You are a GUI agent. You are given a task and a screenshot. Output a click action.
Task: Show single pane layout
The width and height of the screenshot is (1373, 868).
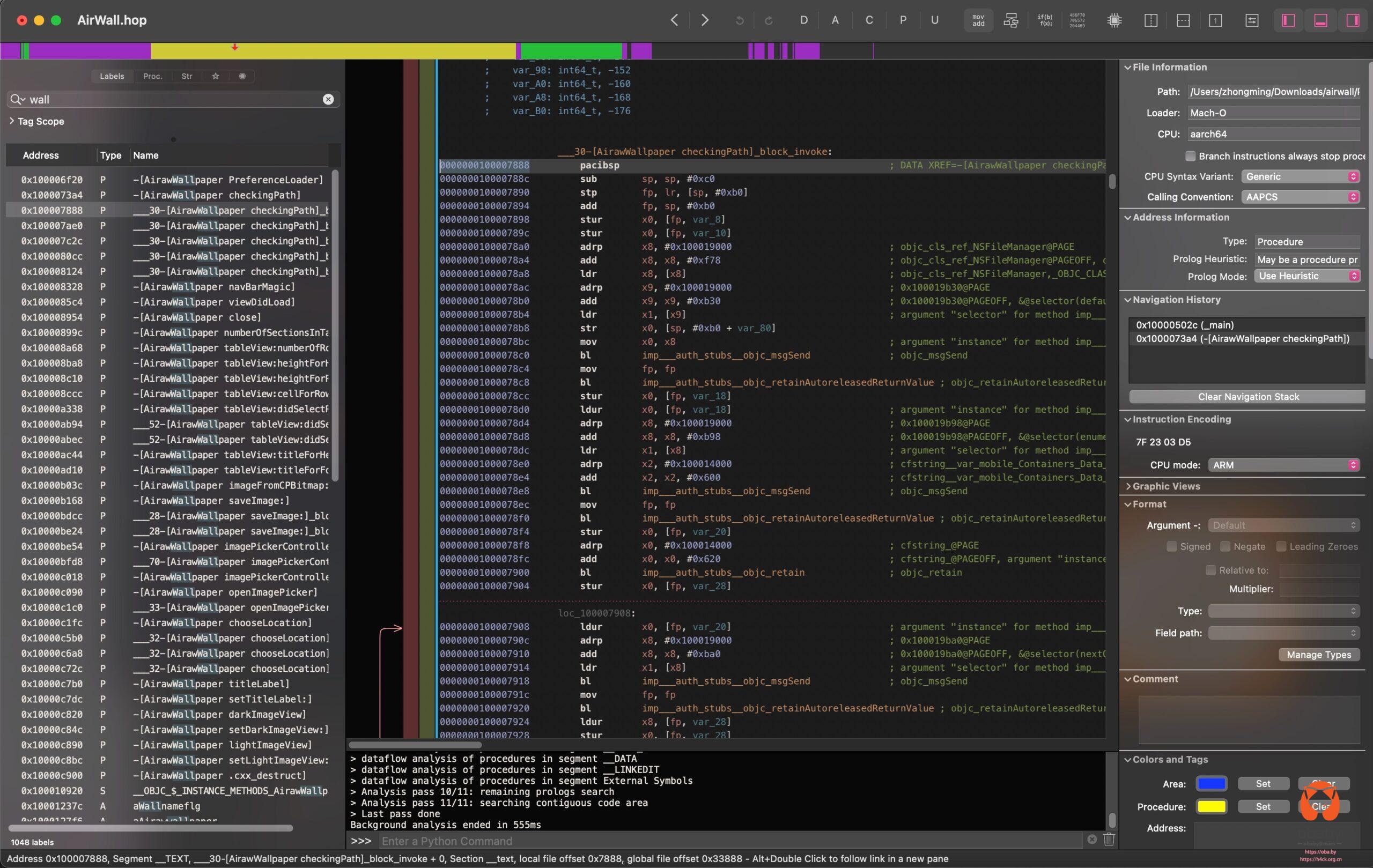pyautogui.click(x=1215, y=20)
